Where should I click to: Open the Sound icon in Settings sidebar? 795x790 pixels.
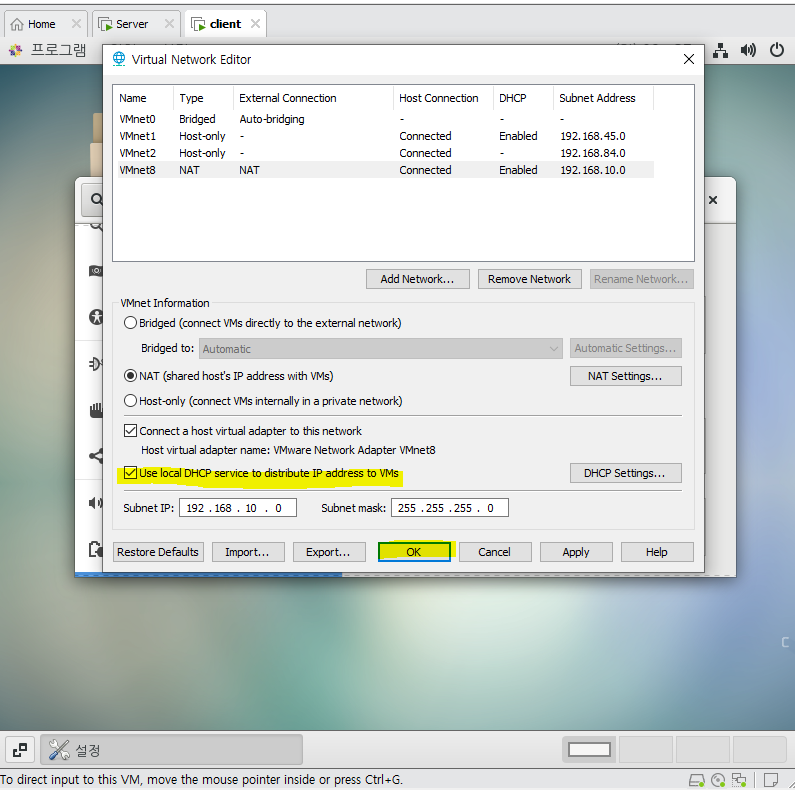point(95,502)
